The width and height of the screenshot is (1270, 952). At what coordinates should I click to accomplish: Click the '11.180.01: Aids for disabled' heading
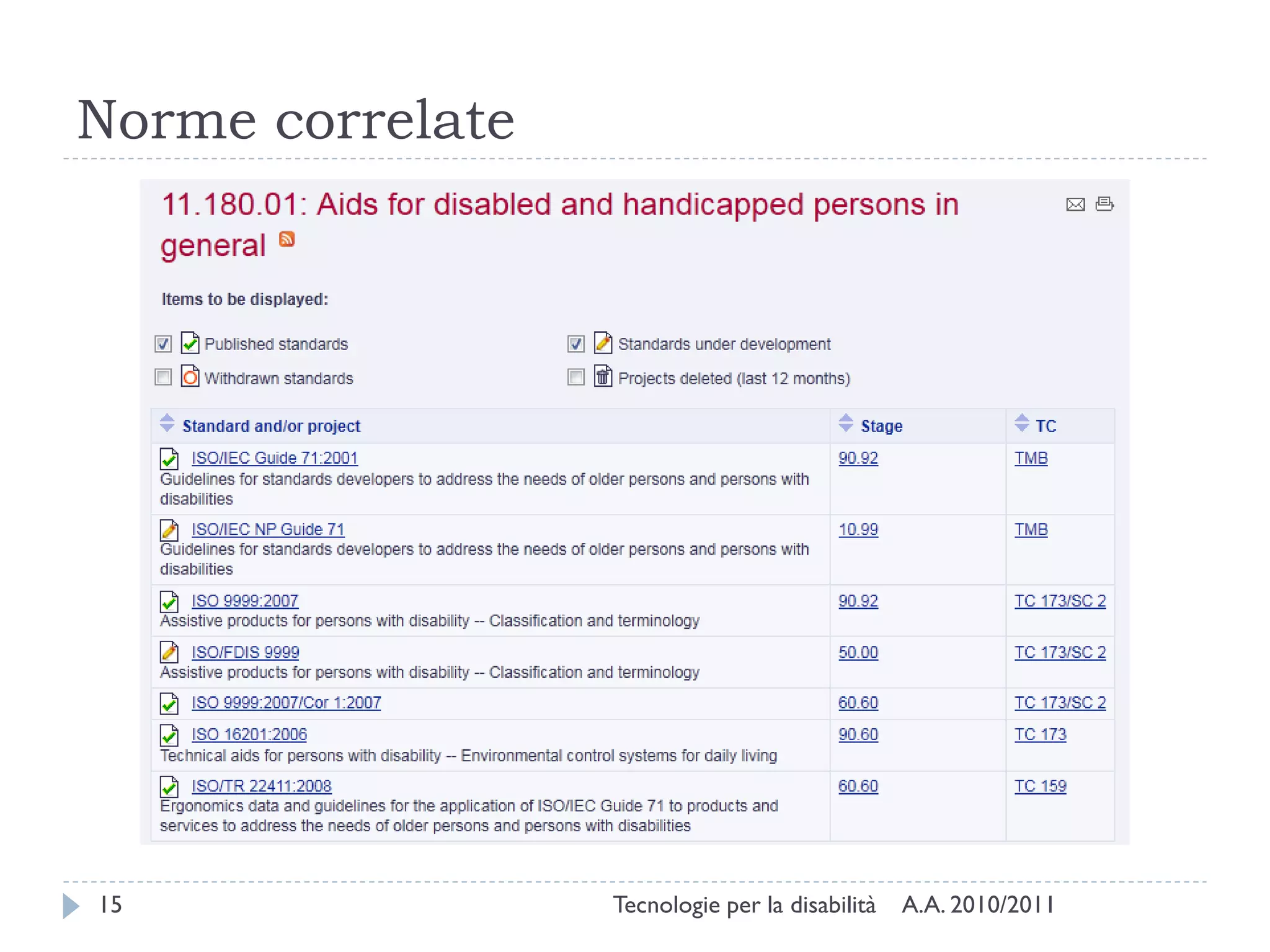[x=559, y=224]
